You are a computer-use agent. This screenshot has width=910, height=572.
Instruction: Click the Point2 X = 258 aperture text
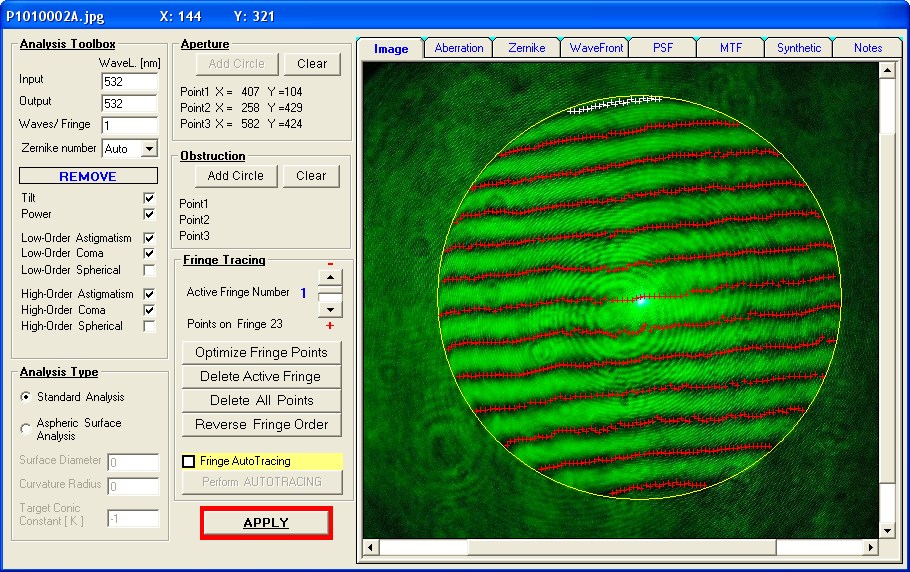pyautogui.click(x=241, y=108)
